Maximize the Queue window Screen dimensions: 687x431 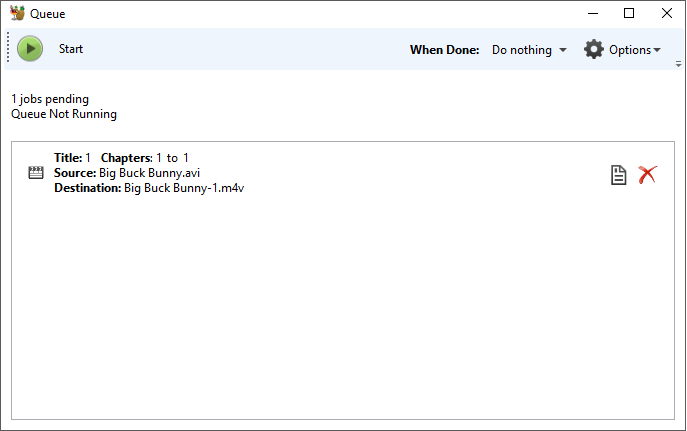(629, 14)
